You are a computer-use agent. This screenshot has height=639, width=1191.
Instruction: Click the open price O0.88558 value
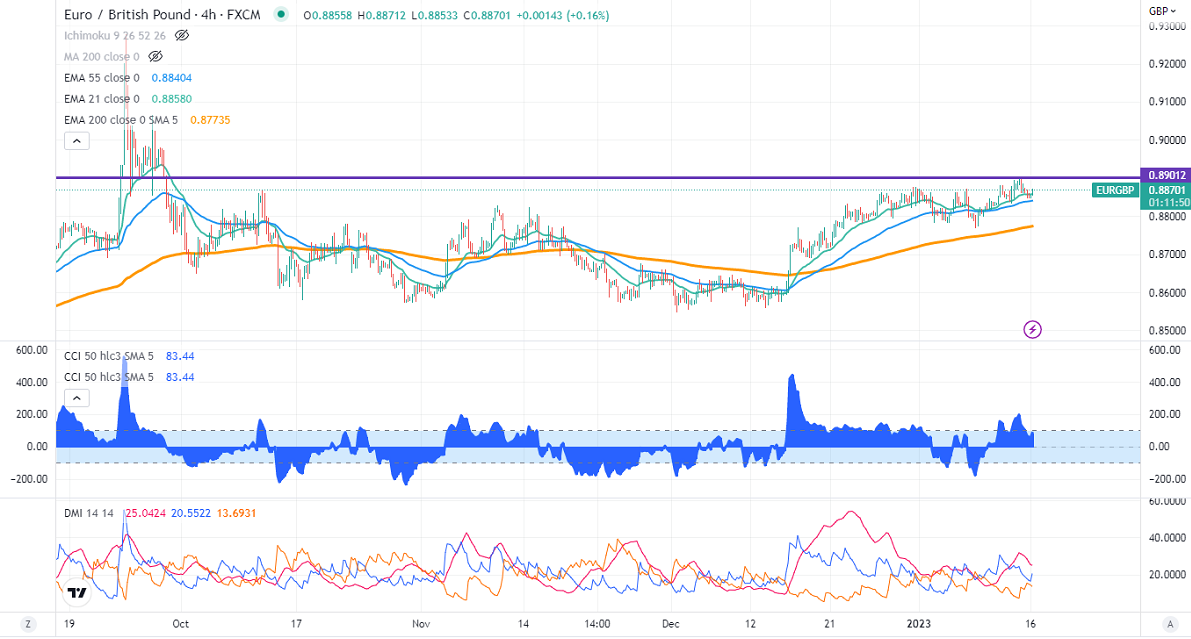[327, 15]
